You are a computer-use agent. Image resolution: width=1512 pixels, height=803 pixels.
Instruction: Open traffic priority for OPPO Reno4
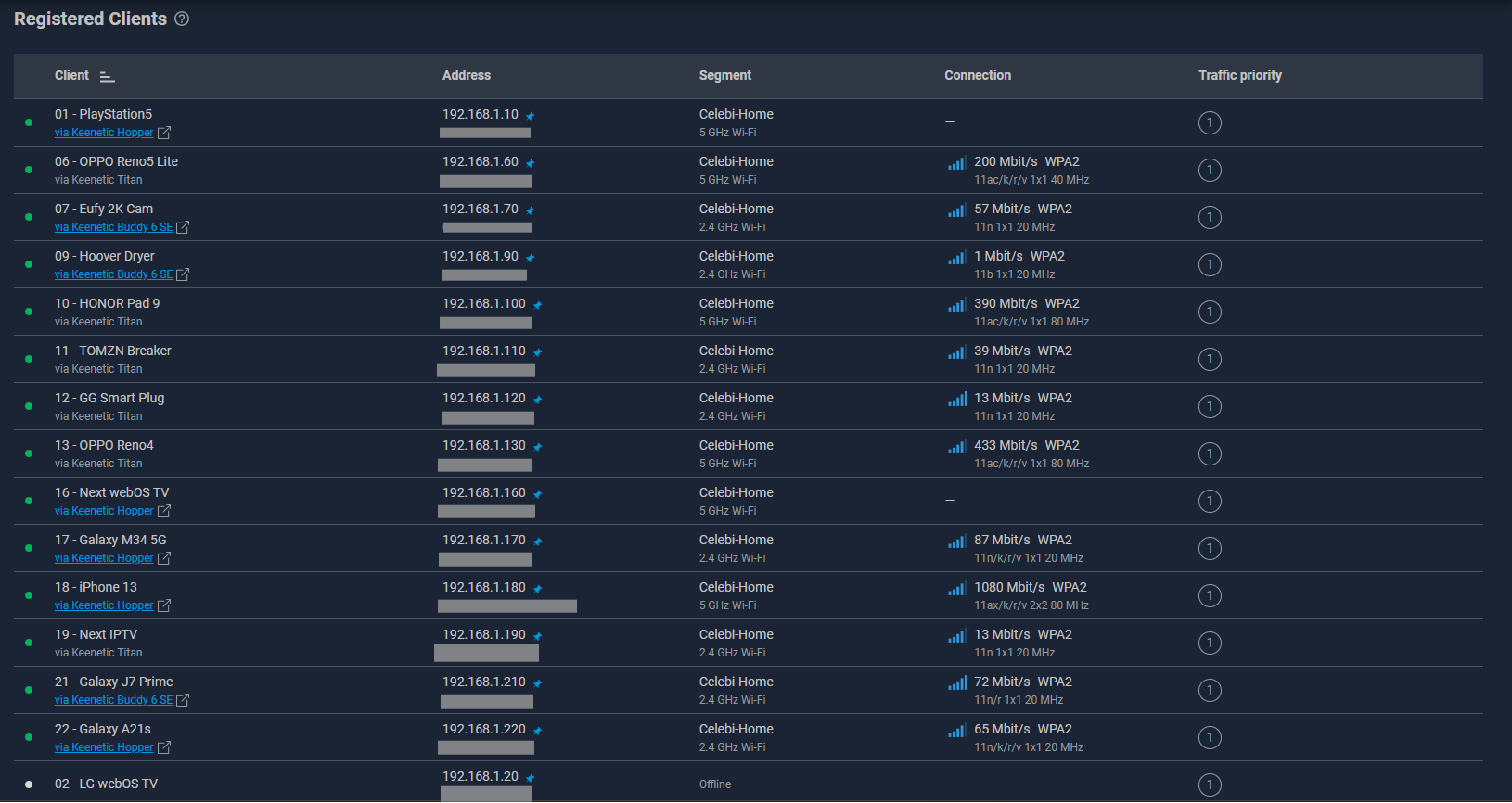tap(1210, 453)
